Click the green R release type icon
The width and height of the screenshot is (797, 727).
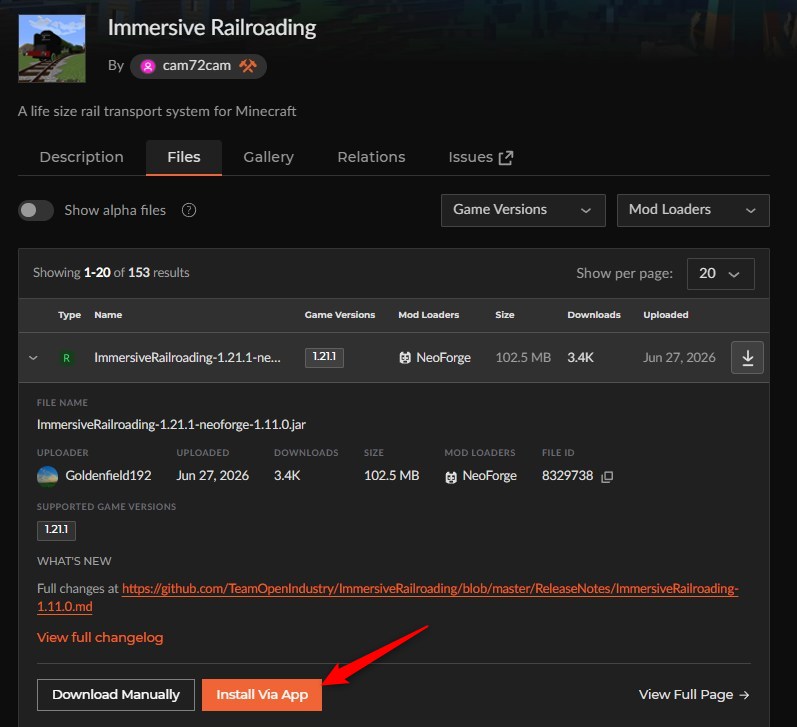click(x=67, y=358)
